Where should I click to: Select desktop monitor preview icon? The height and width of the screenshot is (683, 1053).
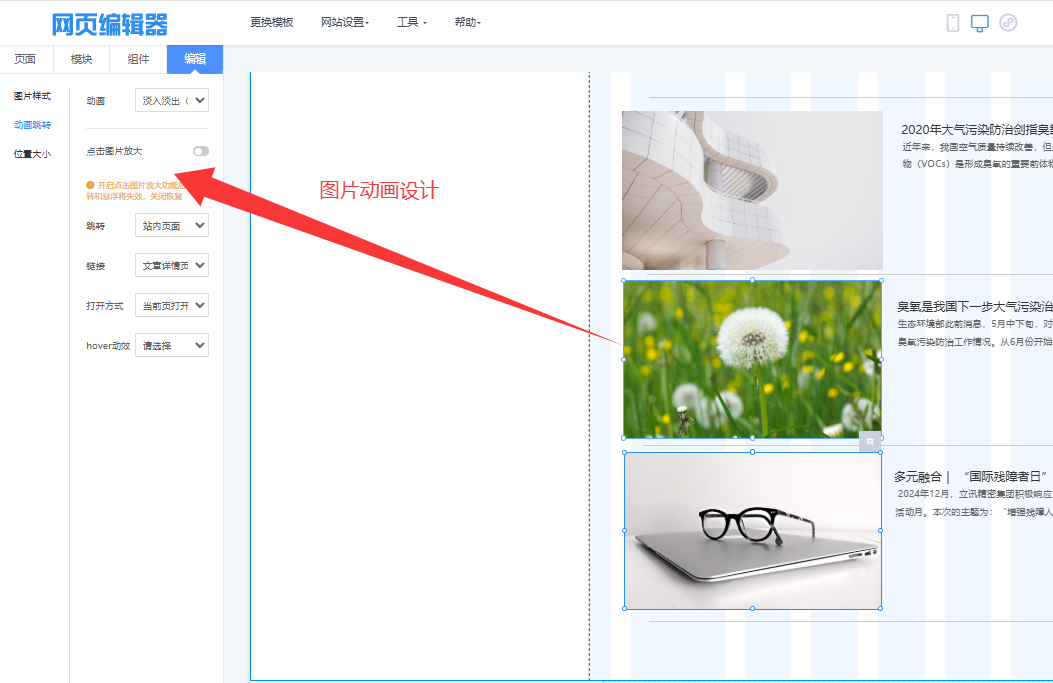pyautogui.click(x=980, y=23)
